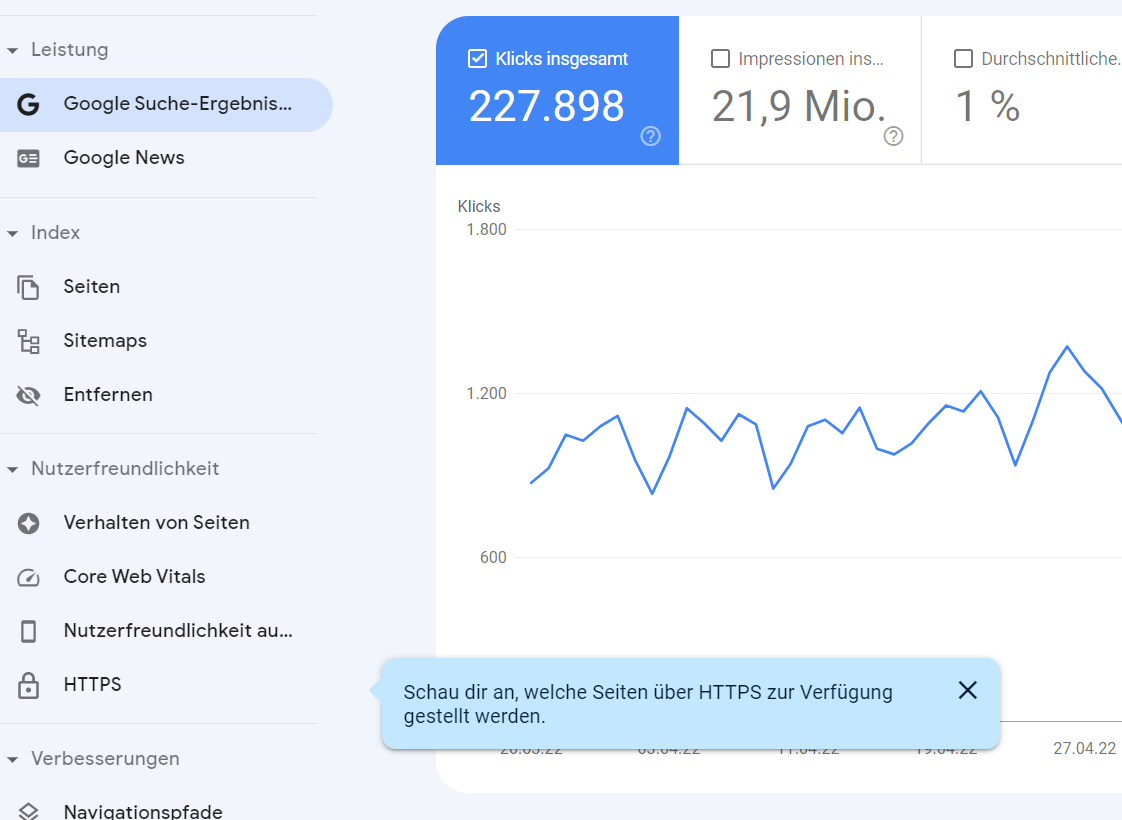Collapse the Nutzerfreundlichkeit section
Image resolution: width=1122 pixels, height=820 pixels.
point(12,468)
